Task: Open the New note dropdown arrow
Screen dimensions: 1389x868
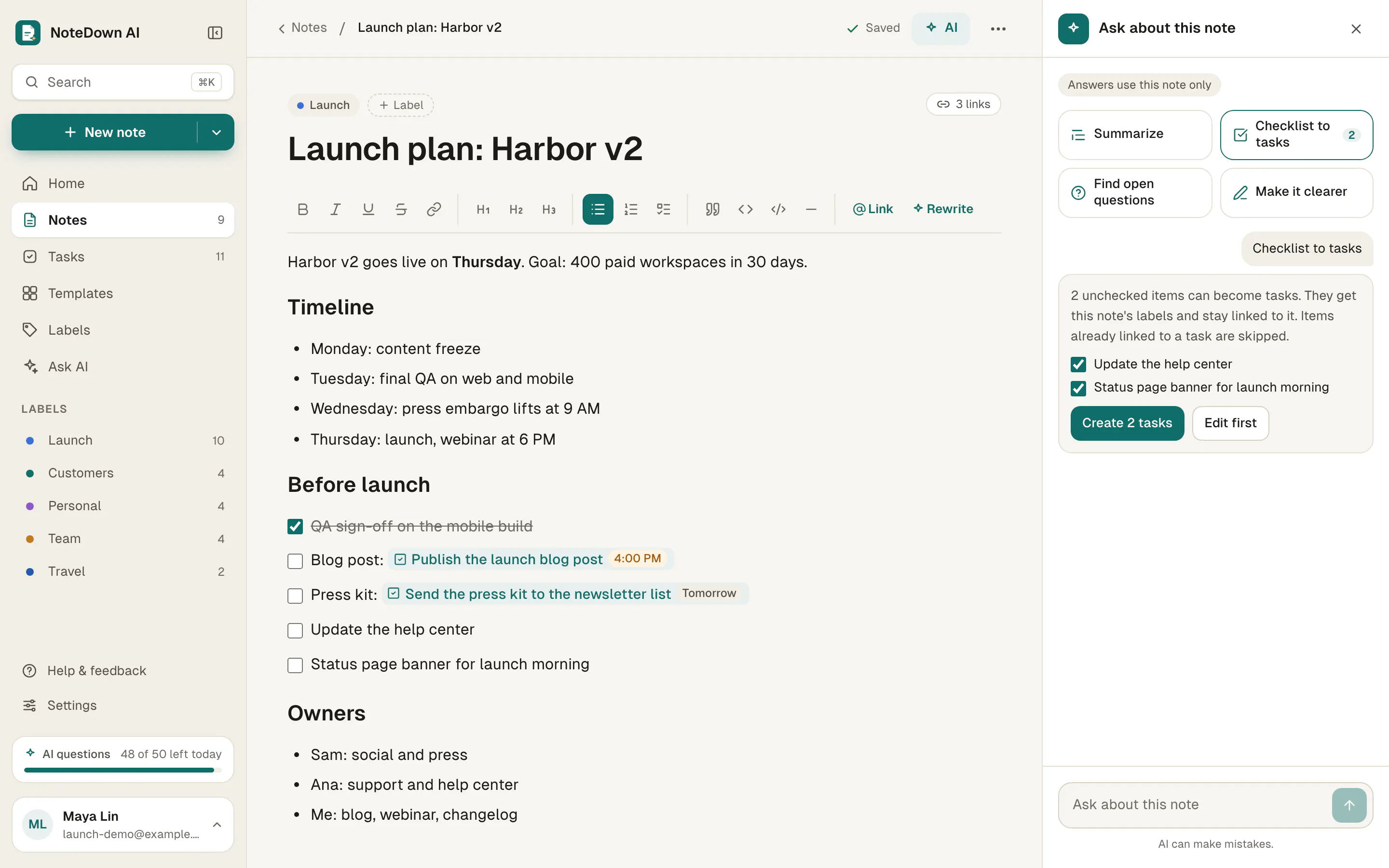Action: (x=217, y=132)
